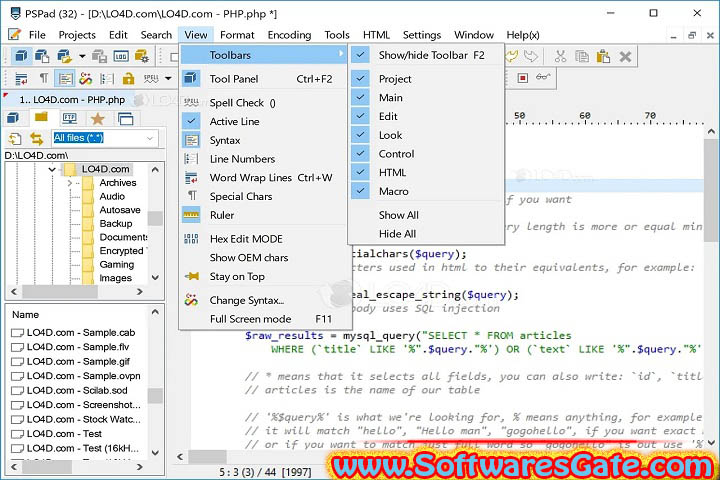Click the go-to-file-folder icon left of filter
The height and width of the screenshot is (480, 720).
coord(15,138)
